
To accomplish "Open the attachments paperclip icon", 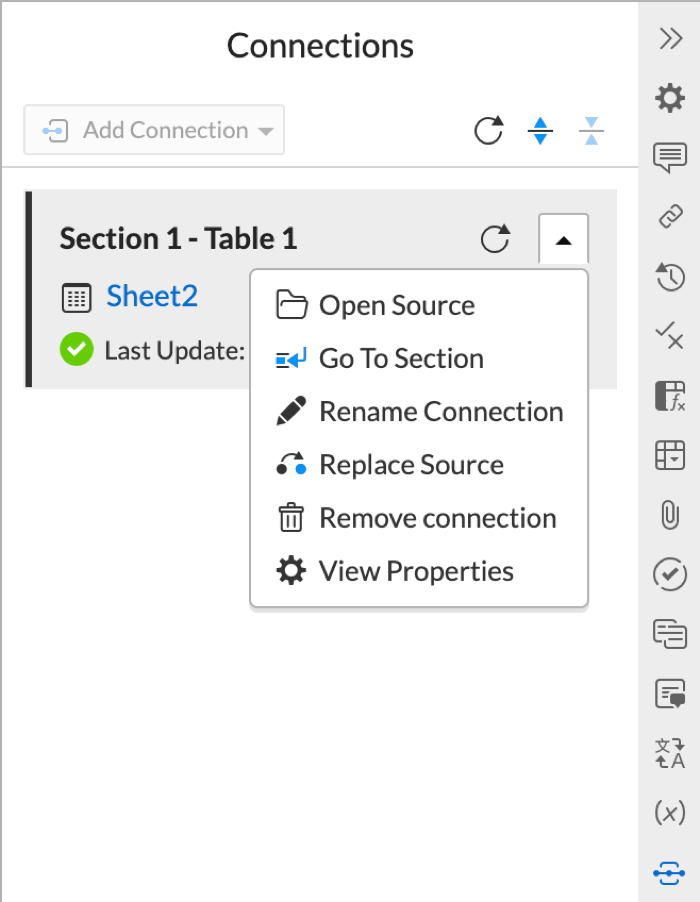I will point(670,514).
